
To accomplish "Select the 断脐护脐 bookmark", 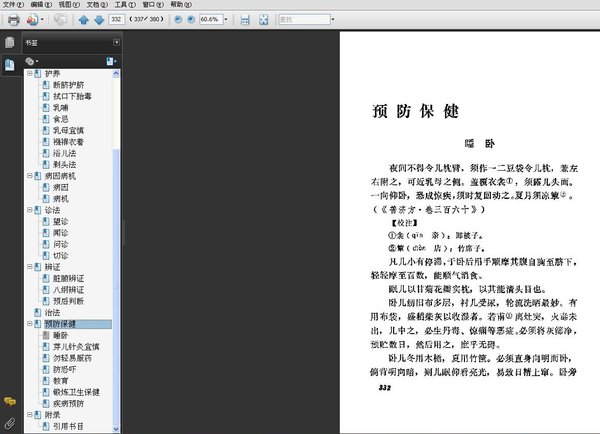I will (x=68, y=85).
